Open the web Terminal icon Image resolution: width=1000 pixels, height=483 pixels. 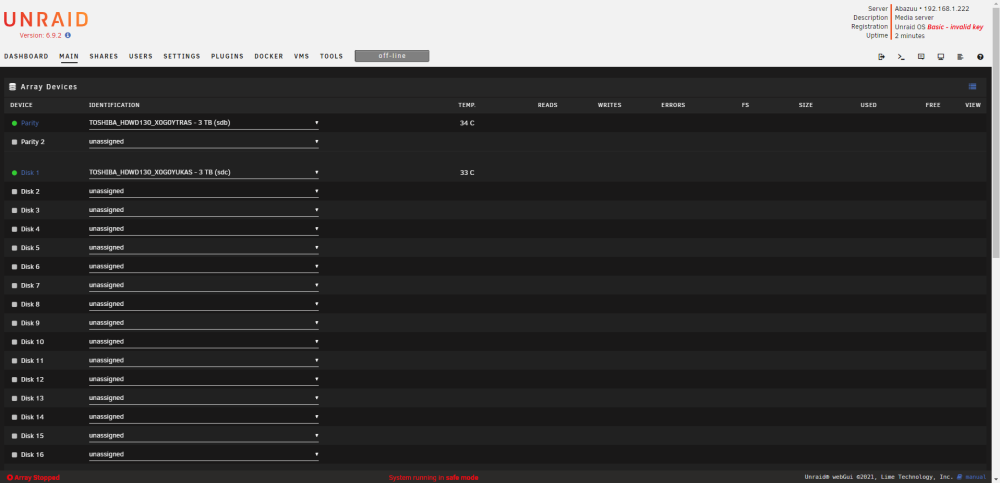[901, 57]
